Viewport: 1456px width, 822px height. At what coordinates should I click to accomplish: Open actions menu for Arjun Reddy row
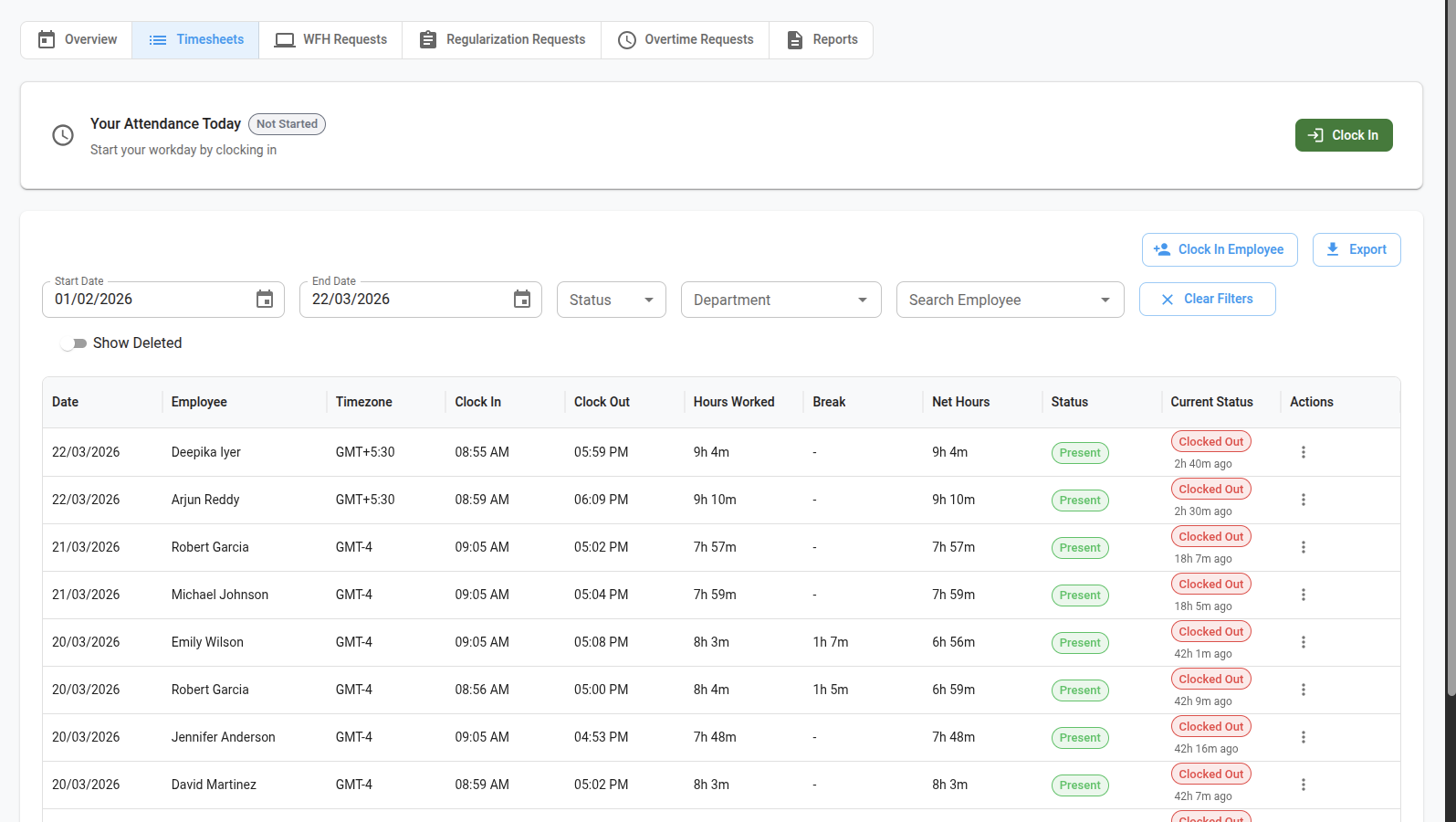[1303, 500]
